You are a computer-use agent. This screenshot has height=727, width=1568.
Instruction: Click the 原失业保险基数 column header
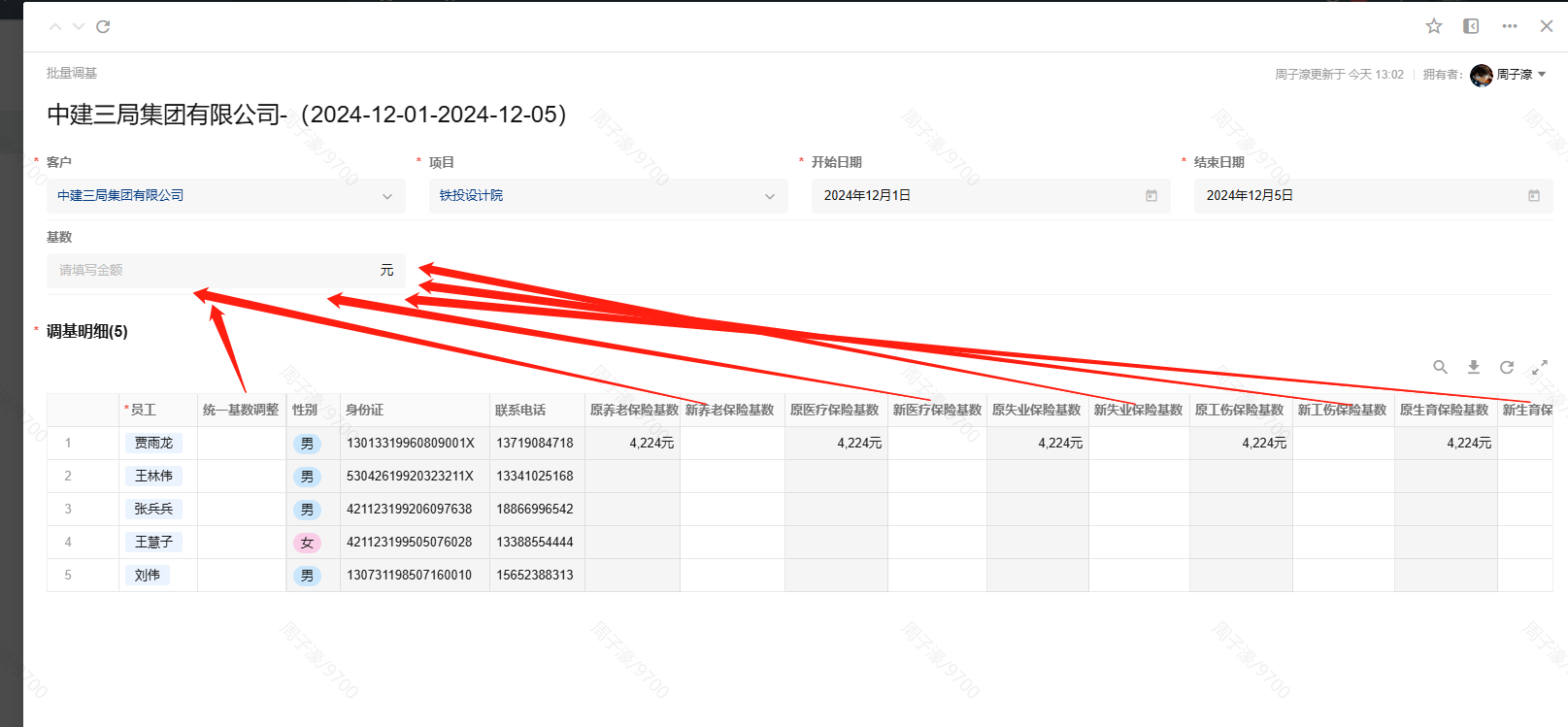(1038, 411)
